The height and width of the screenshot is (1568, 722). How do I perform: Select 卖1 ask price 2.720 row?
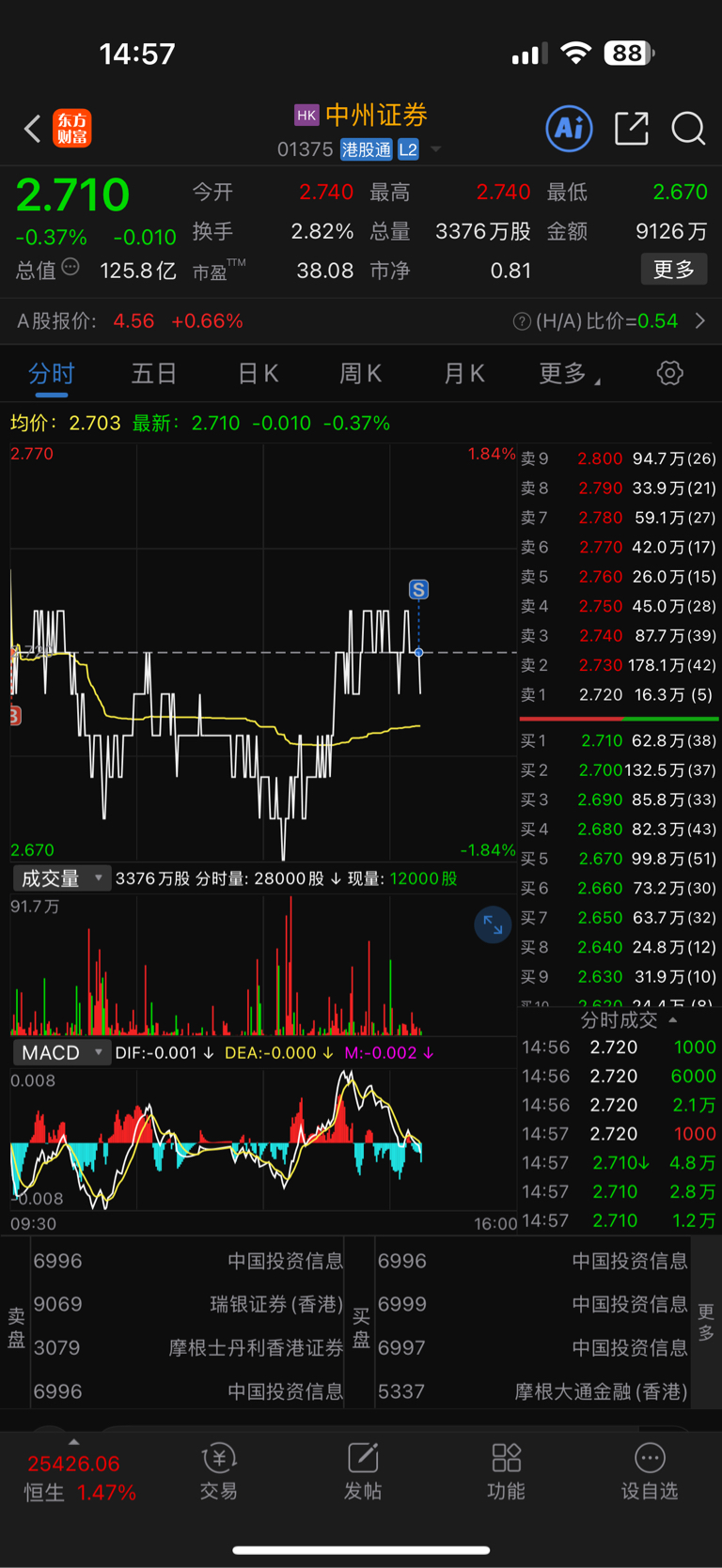pos(619,695)
